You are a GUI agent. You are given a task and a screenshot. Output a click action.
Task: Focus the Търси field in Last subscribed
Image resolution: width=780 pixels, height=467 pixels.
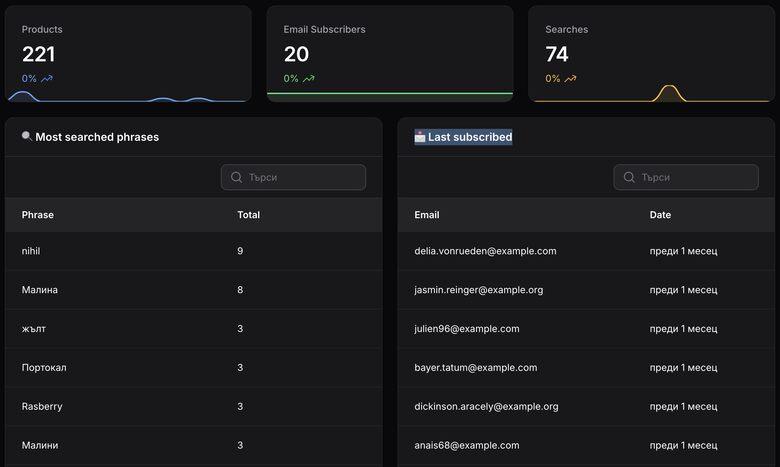686,177
